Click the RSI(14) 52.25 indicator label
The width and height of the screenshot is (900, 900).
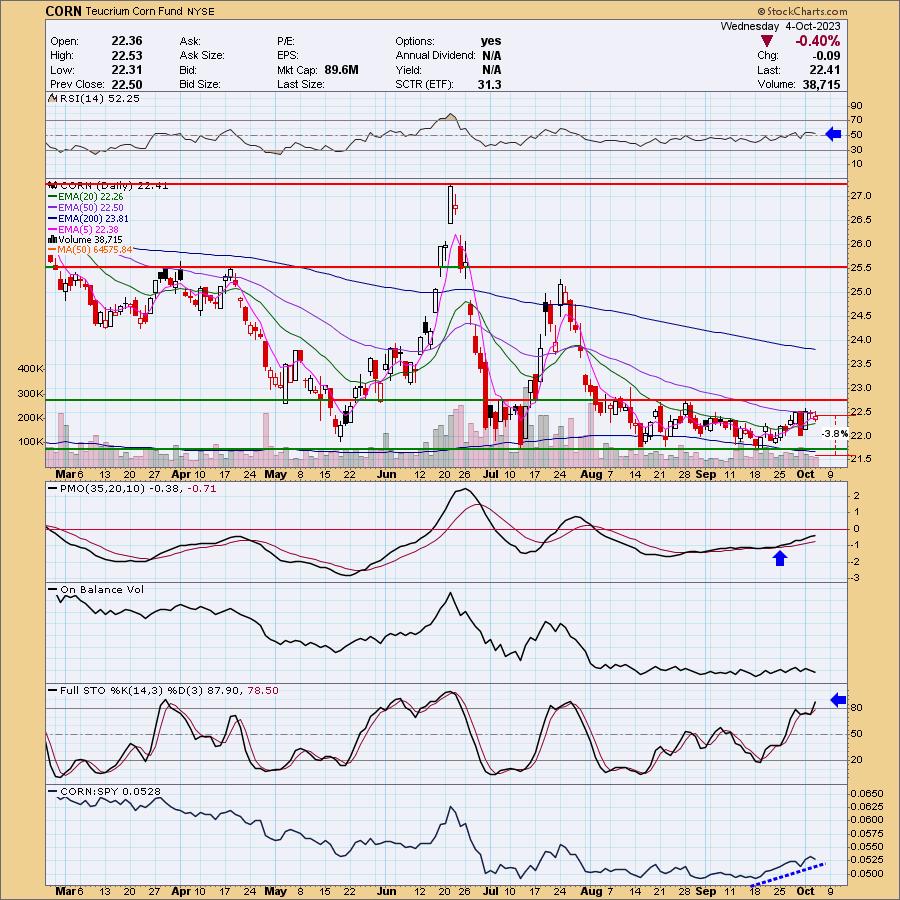[99, 99]
